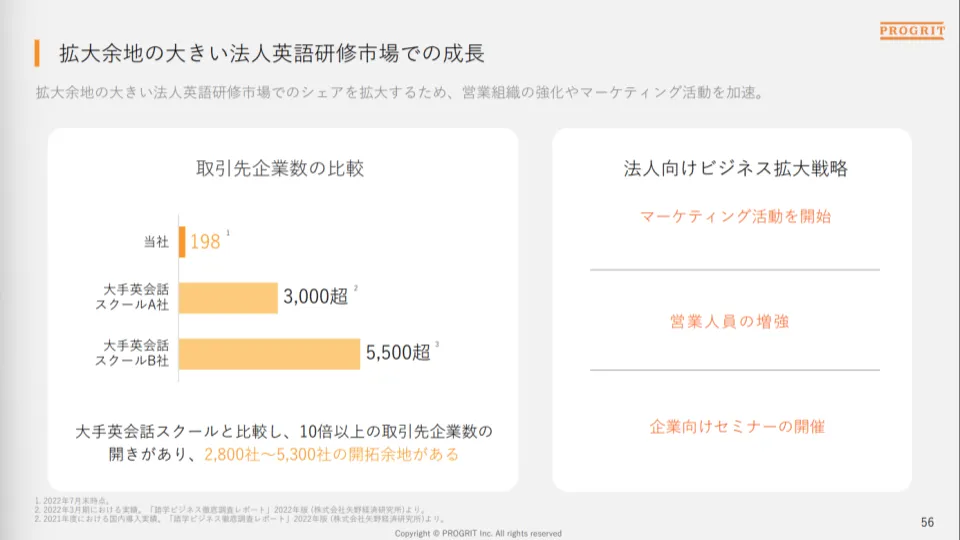This screenshot has width=960, height=540.
Task: Click the orange text 2,800社〜5,300社の開拓余地がある
Action: click(331, 455)
